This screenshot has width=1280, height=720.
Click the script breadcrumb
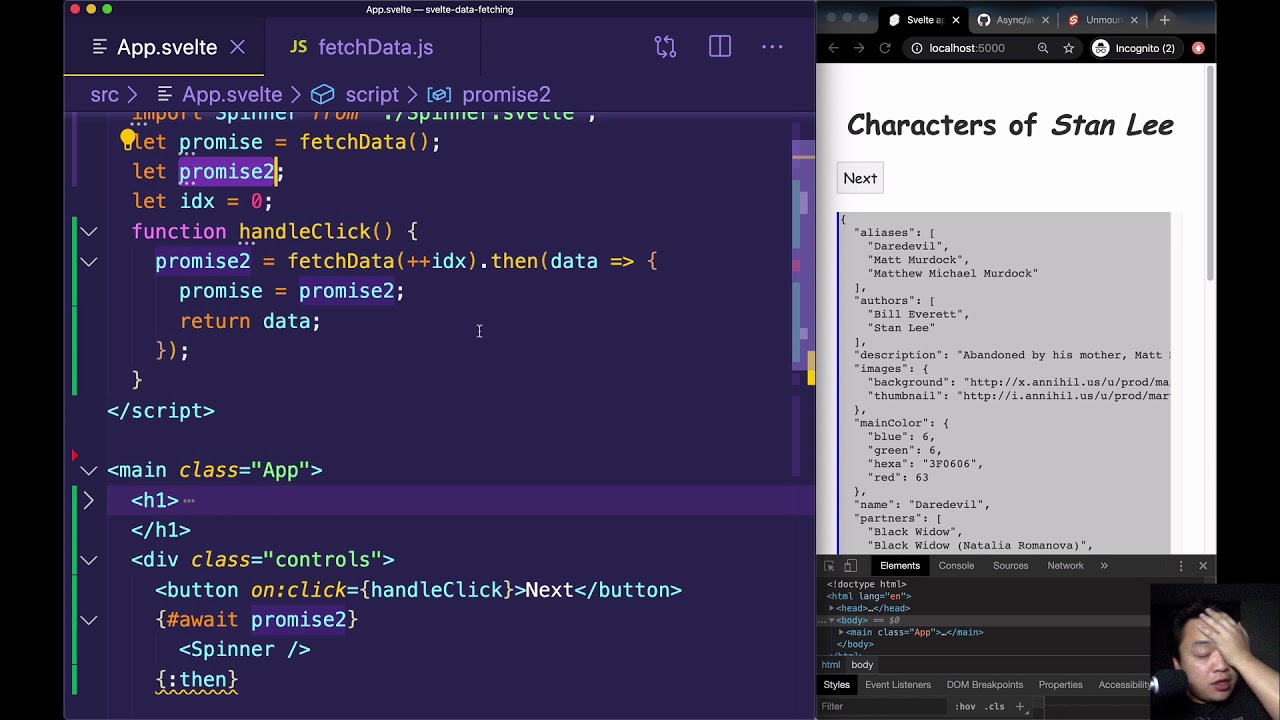[372, 94]
